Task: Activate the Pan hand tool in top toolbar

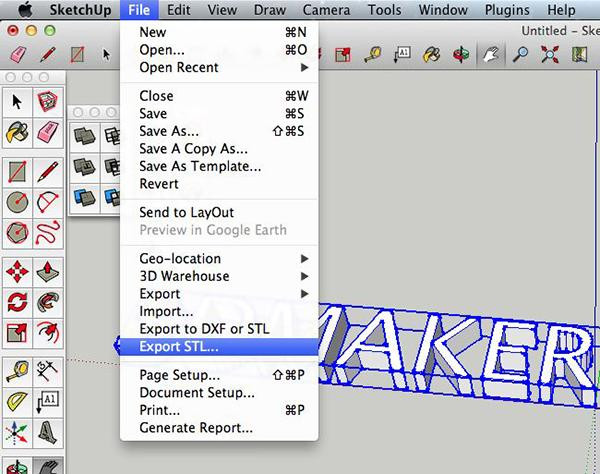Action: pyautogui.click(x=491, y=54)
